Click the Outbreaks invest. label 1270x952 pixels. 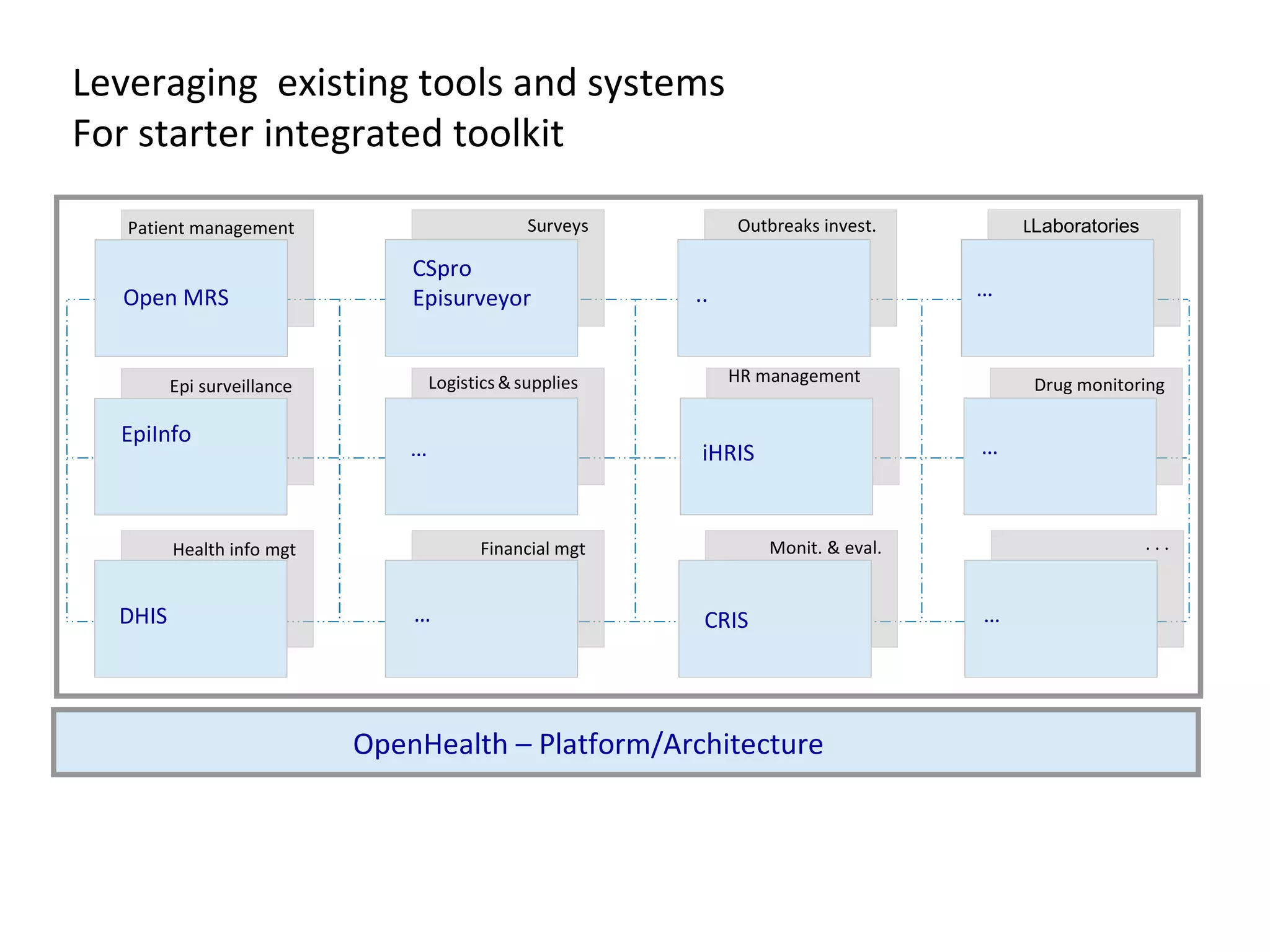(x=807, y=226)
